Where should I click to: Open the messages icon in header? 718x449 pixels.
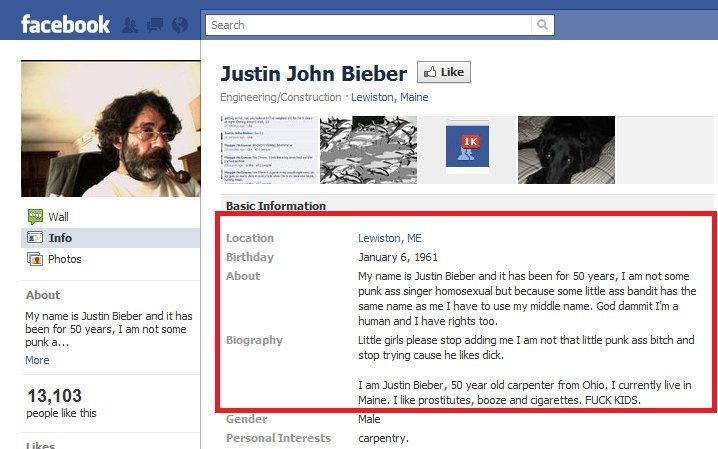(155, 25)
